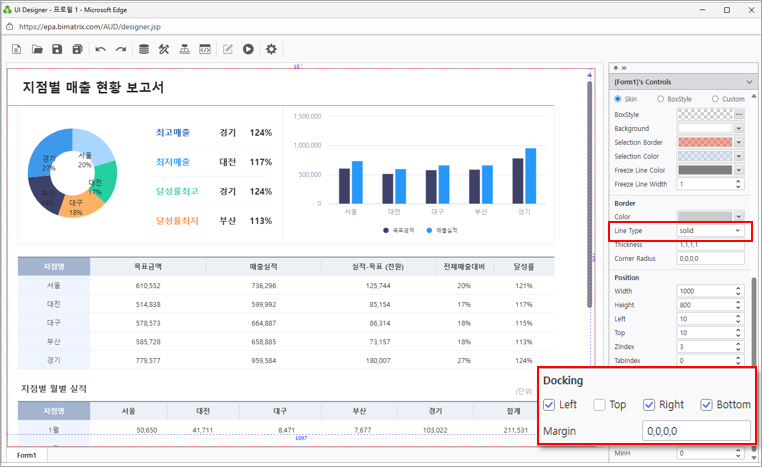Click the Selection Border color swatch
The height and width of the screenshot is (467, 762).
[705, 143]
